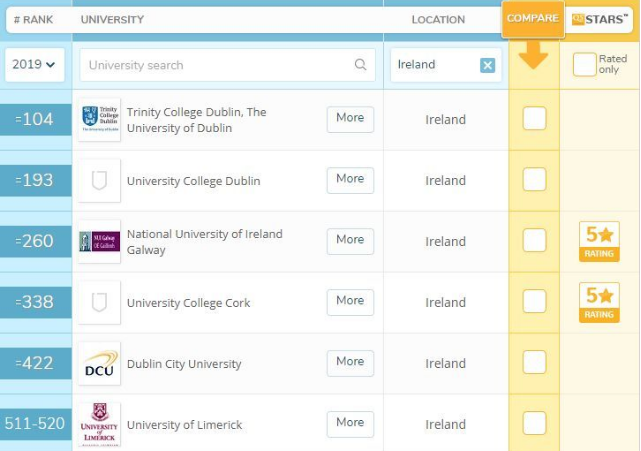This screenshot has height=451, width=641.
Task: Open NUI Galway 5-star rating badge
Action: pos(599,241)
